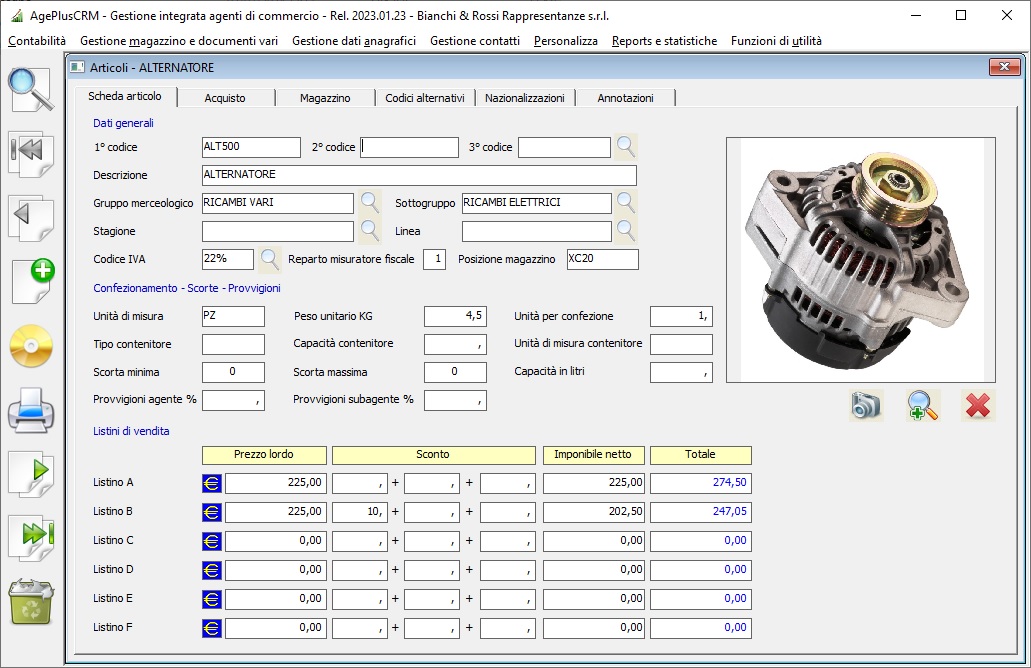The height and width of the screenshot is (668, 1031).
Task: Delete the record with recycle bin icon
Action: pos(30,604)
